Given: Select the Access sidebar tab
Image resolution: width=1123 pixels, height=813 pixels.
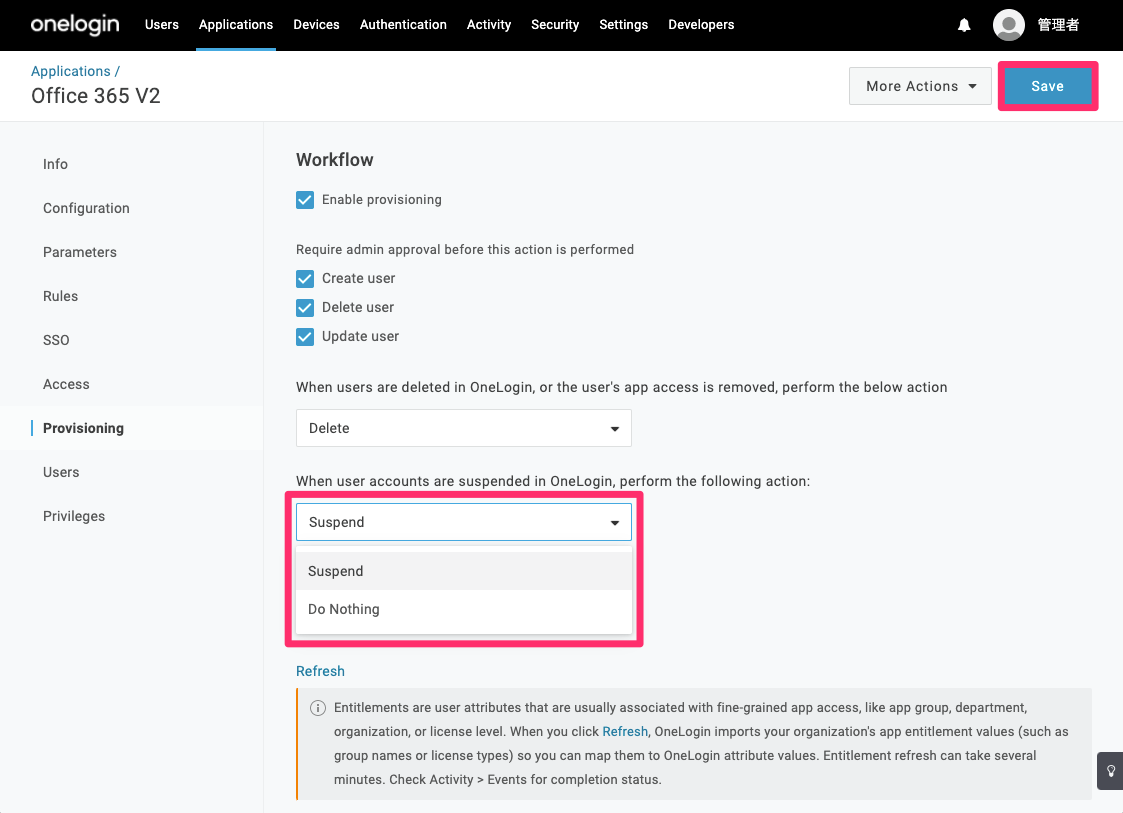Looking at the screenshot, I should 66,384.
